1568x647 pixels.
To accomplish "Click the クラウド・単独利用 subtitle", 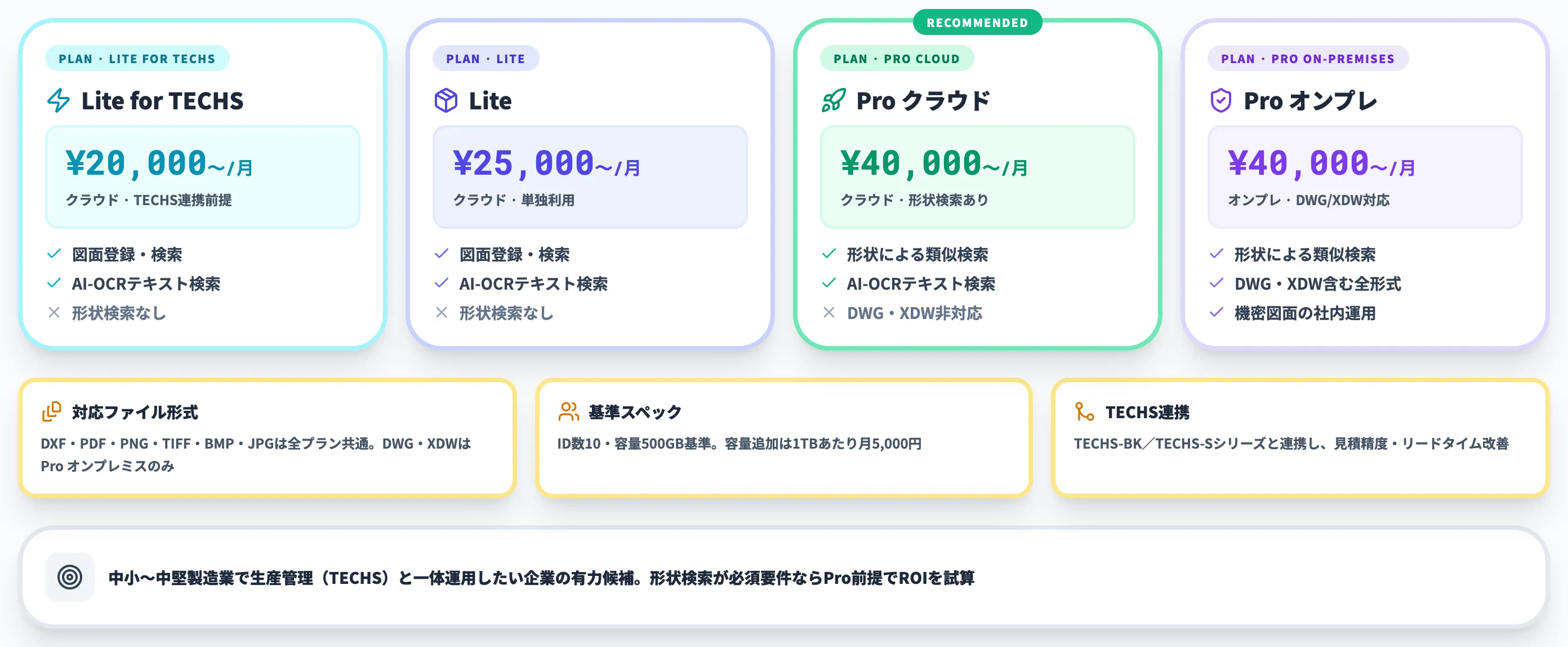I will click(514, 200).
